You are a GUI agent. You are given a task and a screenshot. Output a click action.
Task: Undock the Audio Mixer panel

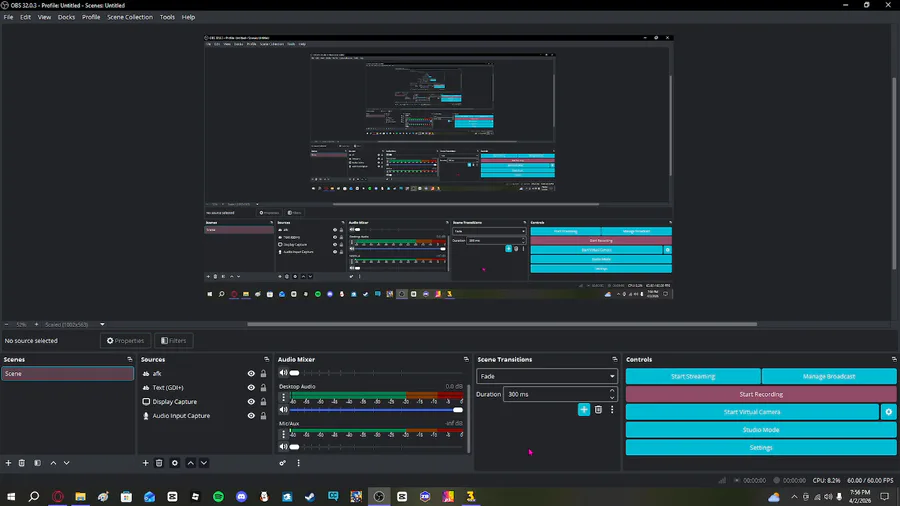466,360
